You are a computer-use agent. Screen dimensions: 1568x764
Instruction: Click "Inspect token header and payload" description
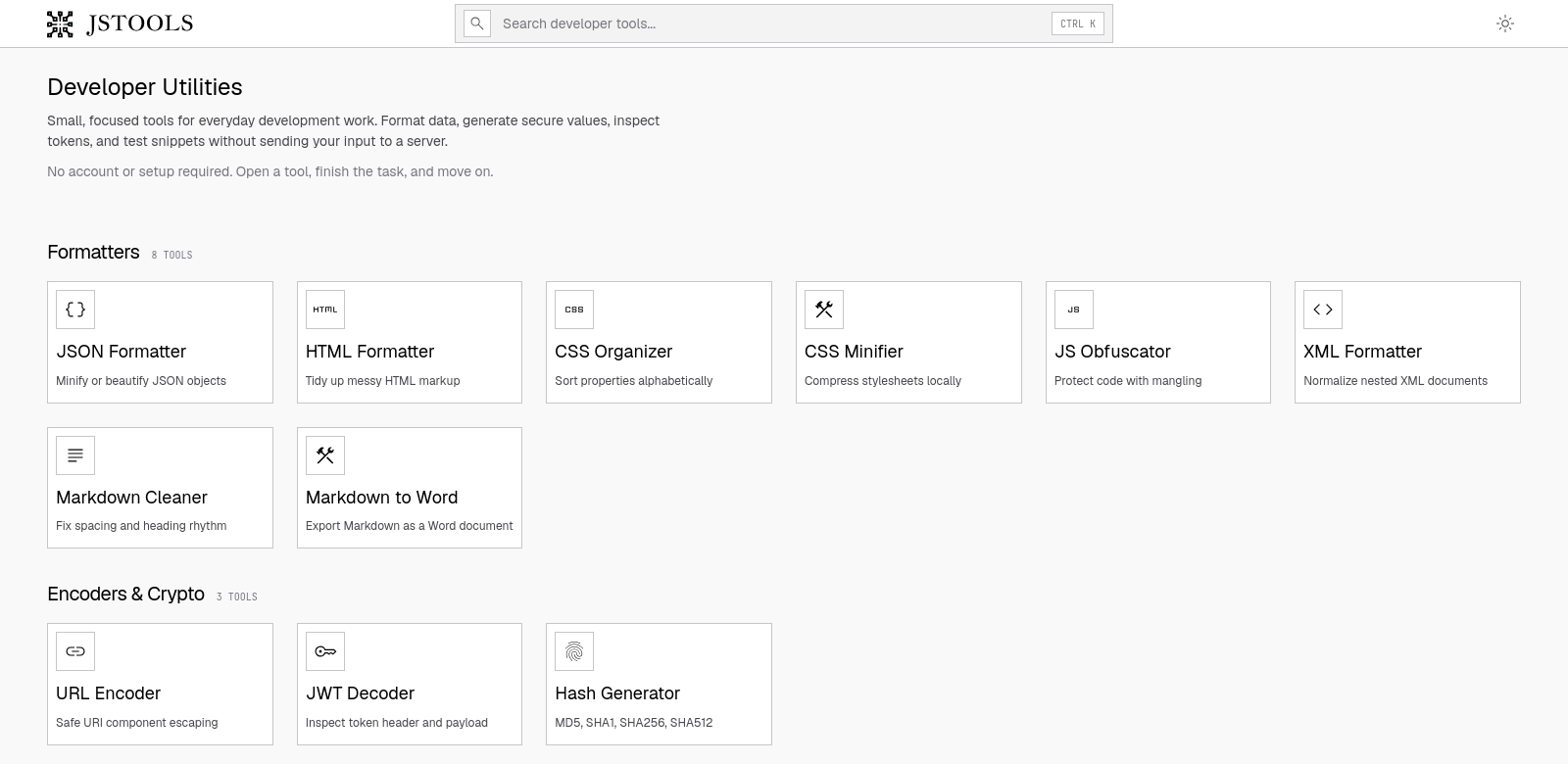397,723
